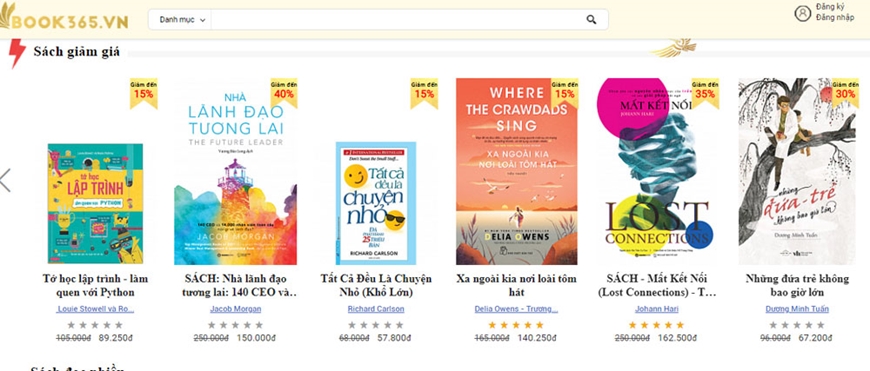
Task: Open the Đăng nhập login link
Action: click(834, 17)
